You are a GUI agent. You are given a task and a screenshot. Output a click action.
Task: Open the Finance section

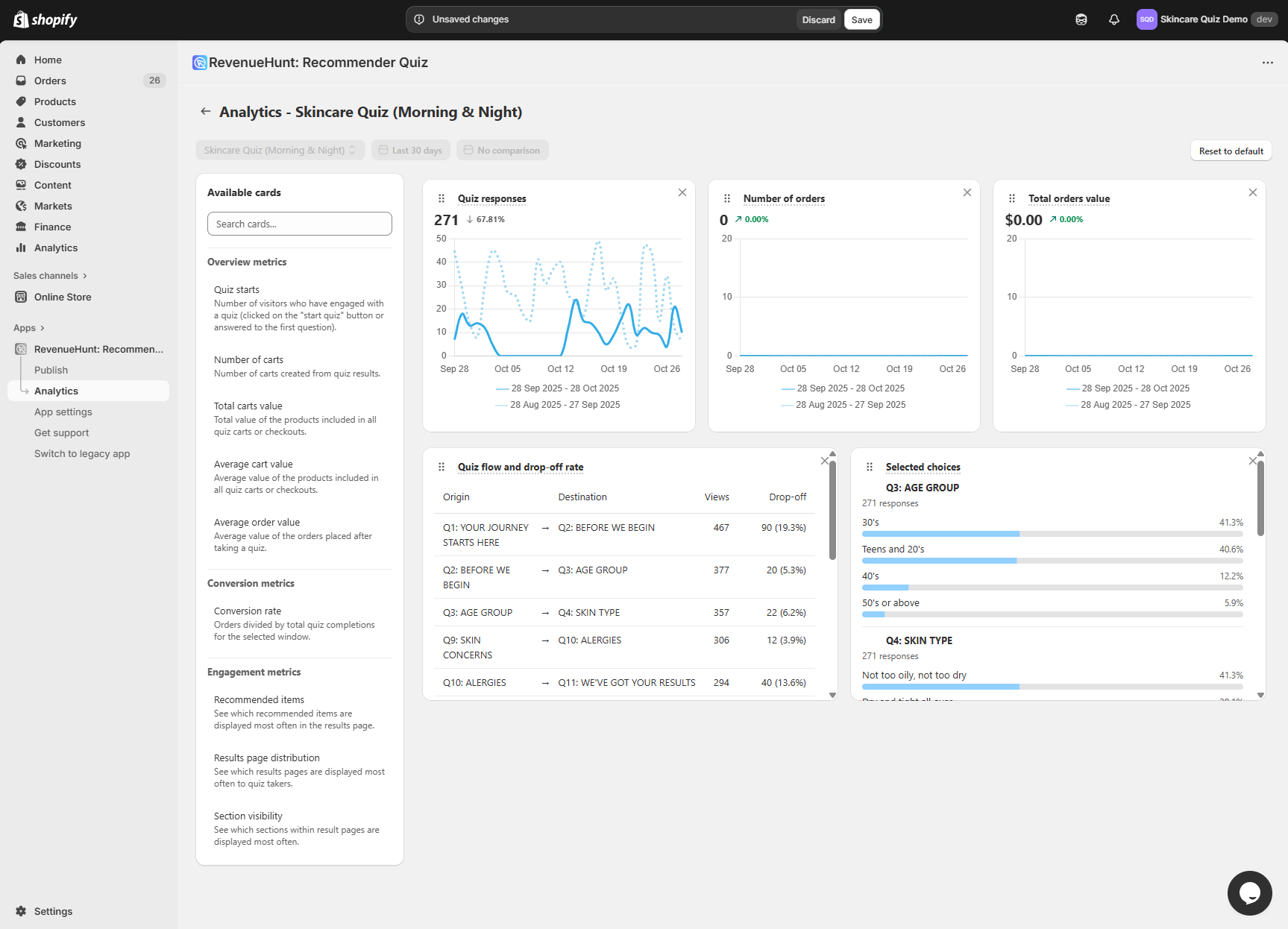pos(52,227)
